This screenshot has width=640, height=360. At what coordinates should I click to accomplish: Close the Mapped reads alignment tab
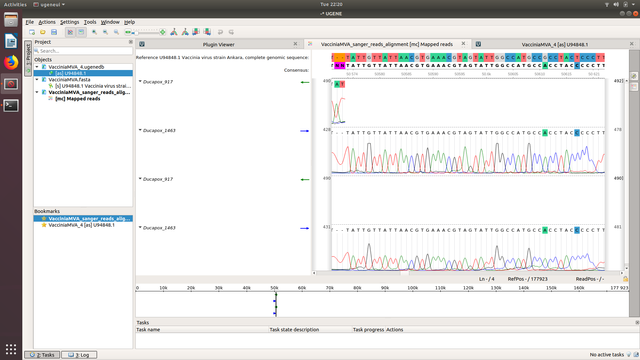tap(463, 44)
